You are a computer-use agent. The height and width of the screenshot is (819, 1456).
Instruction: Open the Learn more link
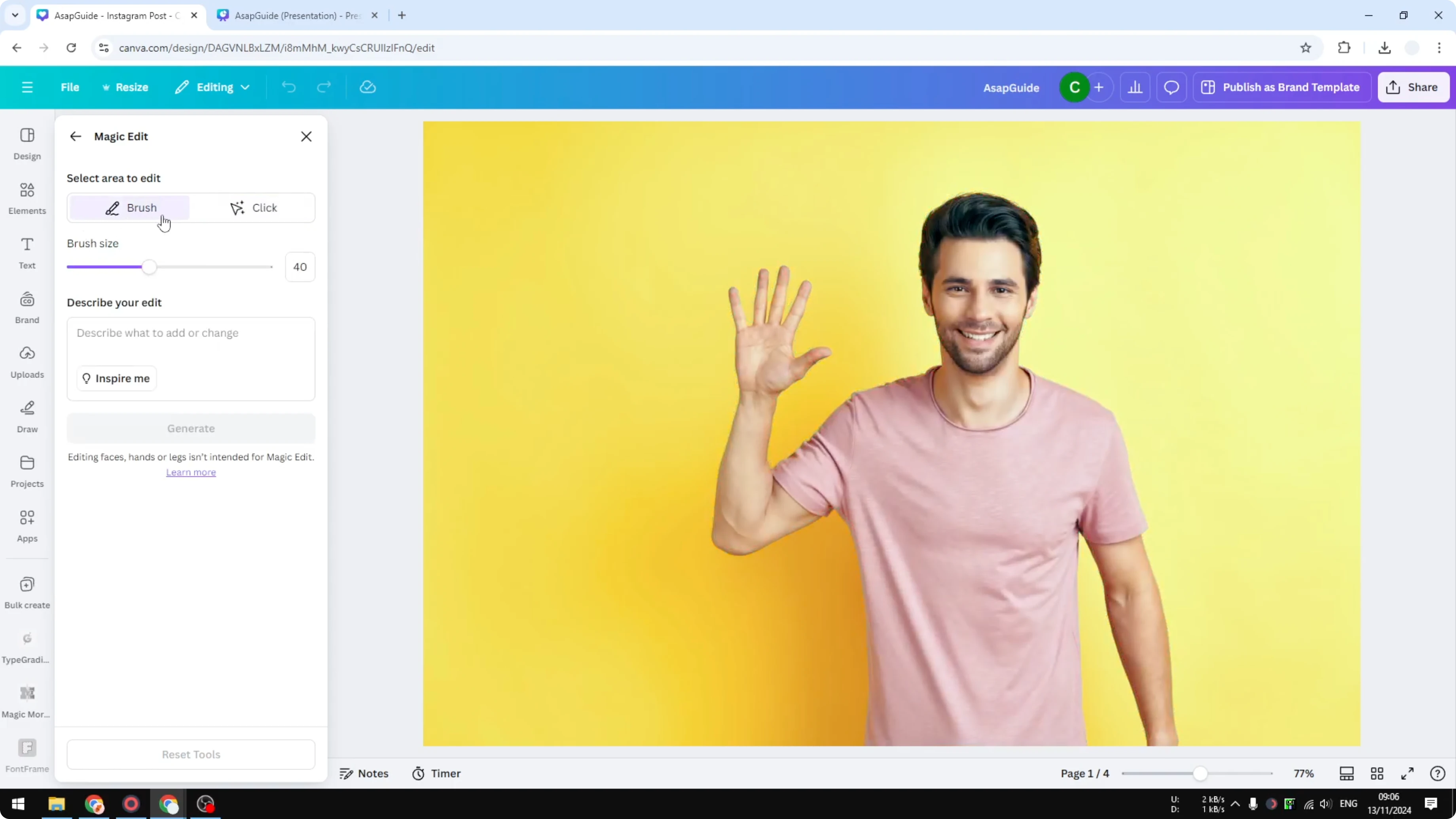tap(191, 472)
